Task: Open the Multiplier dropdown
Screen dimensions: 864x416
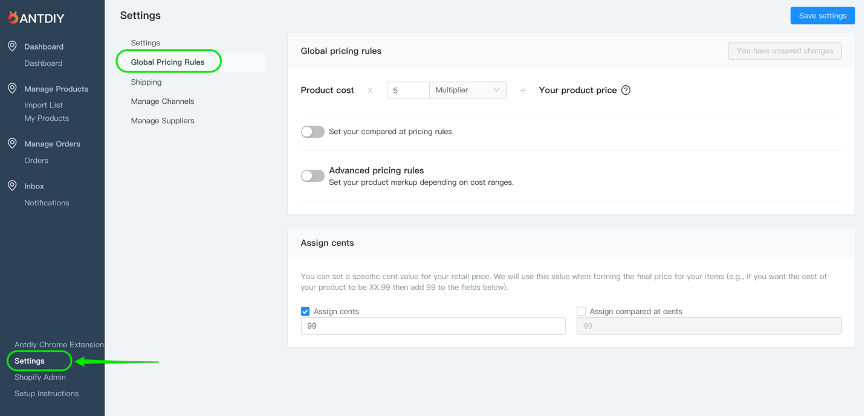Action: click(468, 90)
